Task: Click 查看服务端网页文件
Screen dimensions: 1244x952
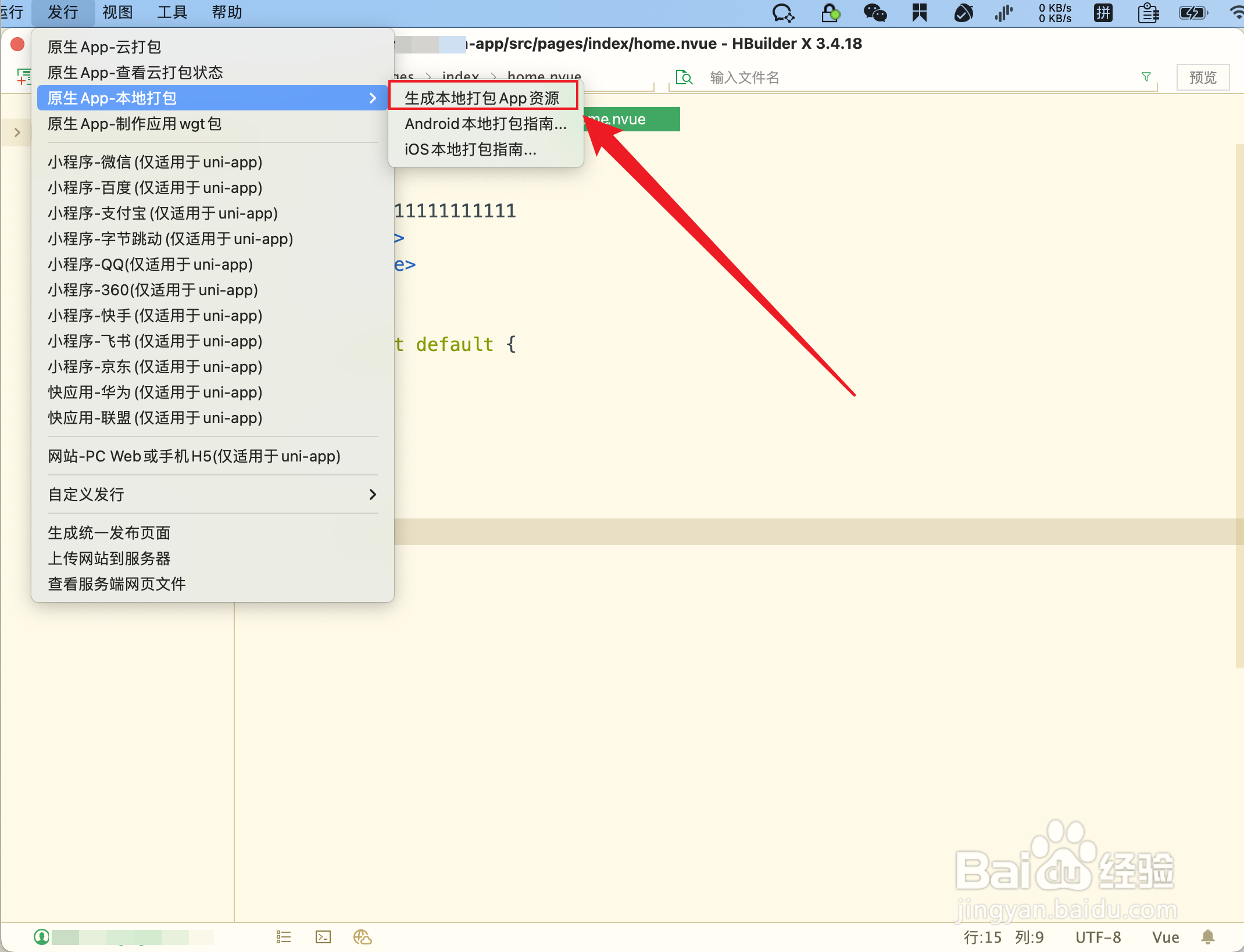Action: pos(213,584)
